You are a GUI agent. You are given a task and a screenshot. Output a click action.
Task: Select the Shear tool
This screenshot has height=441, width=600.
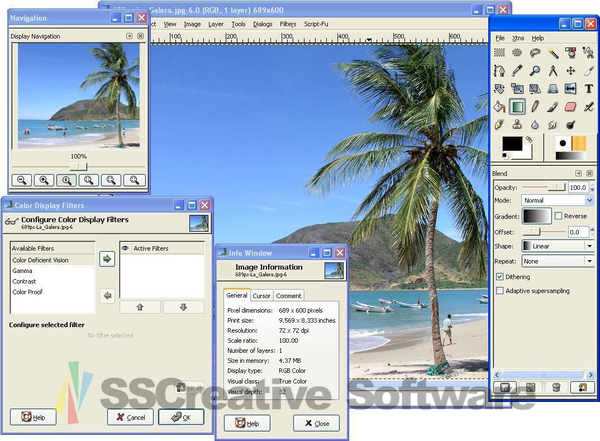pos(535,89)
